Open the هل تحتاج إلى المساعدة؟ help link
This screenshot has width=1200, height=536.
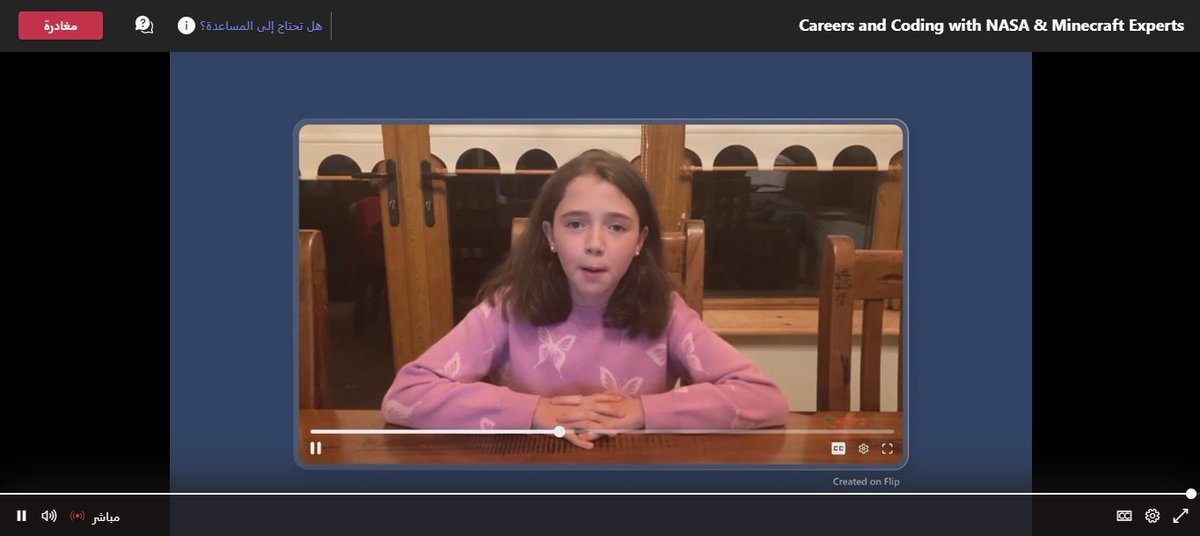click(261, 26)
